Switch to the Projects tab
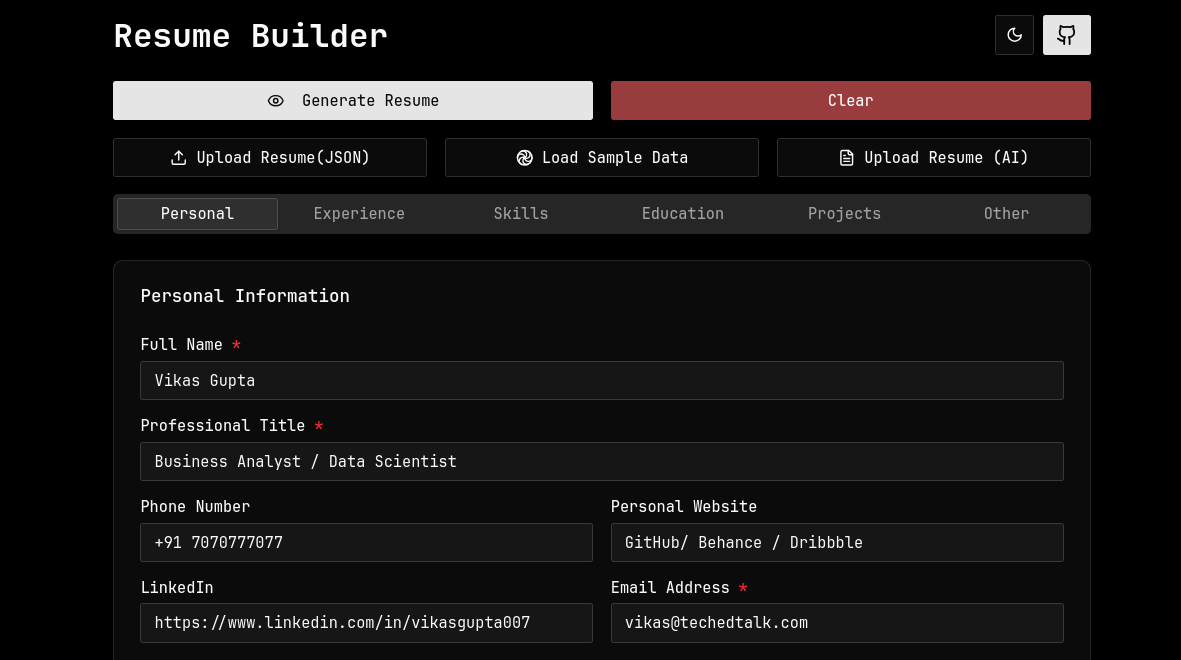 pos(844,214)
